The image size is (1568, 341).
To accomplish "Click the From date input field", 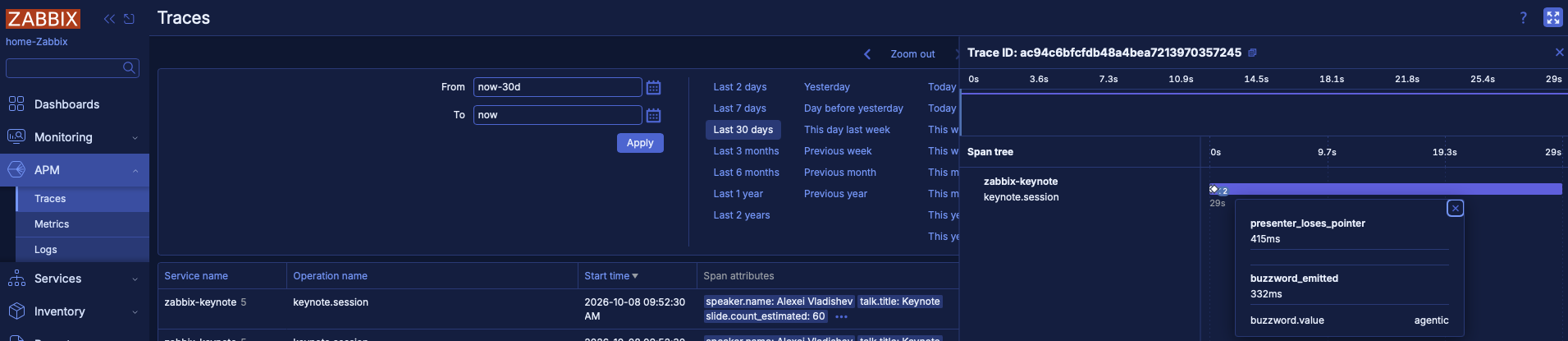I will (557, 87).
